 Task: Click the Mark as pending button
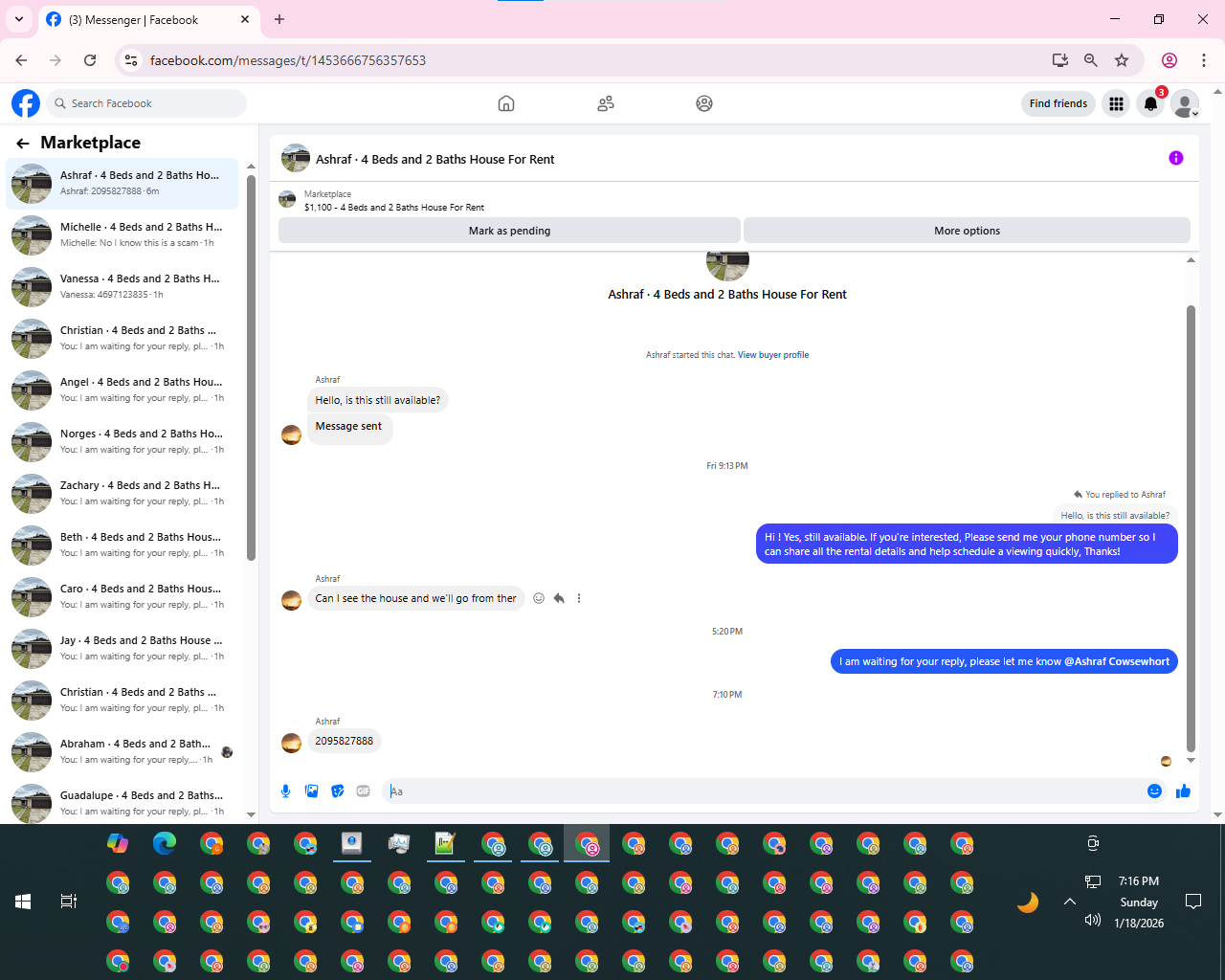click(509, 231)
